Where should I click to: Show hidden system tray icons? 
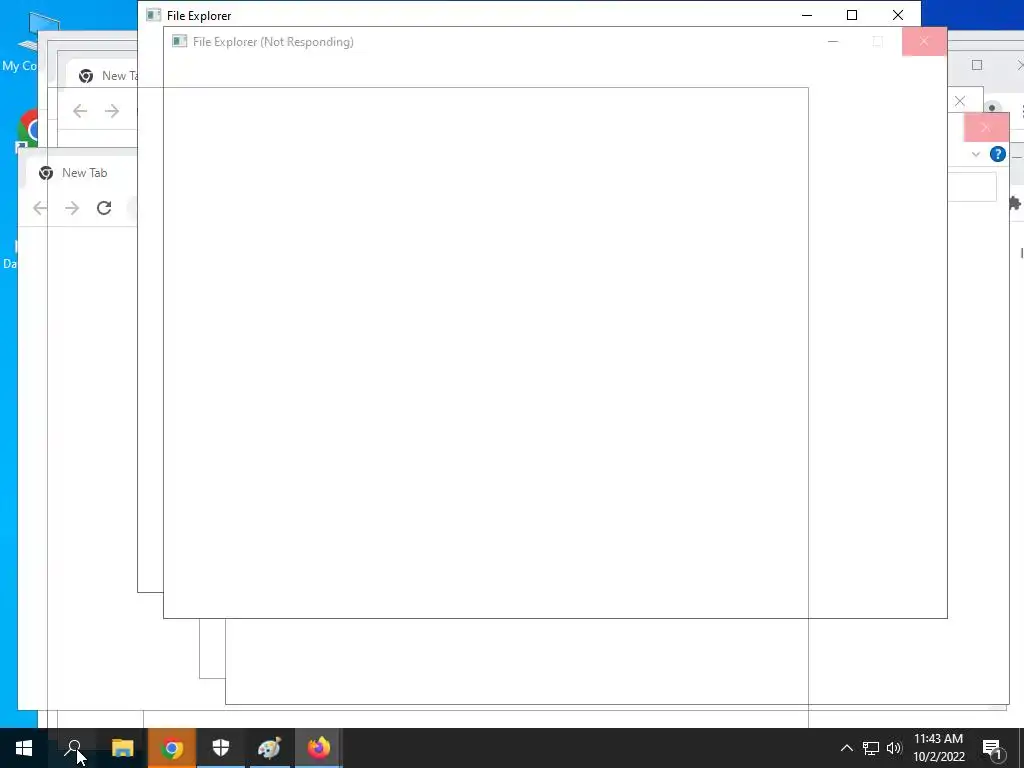[x=846, y=748]
